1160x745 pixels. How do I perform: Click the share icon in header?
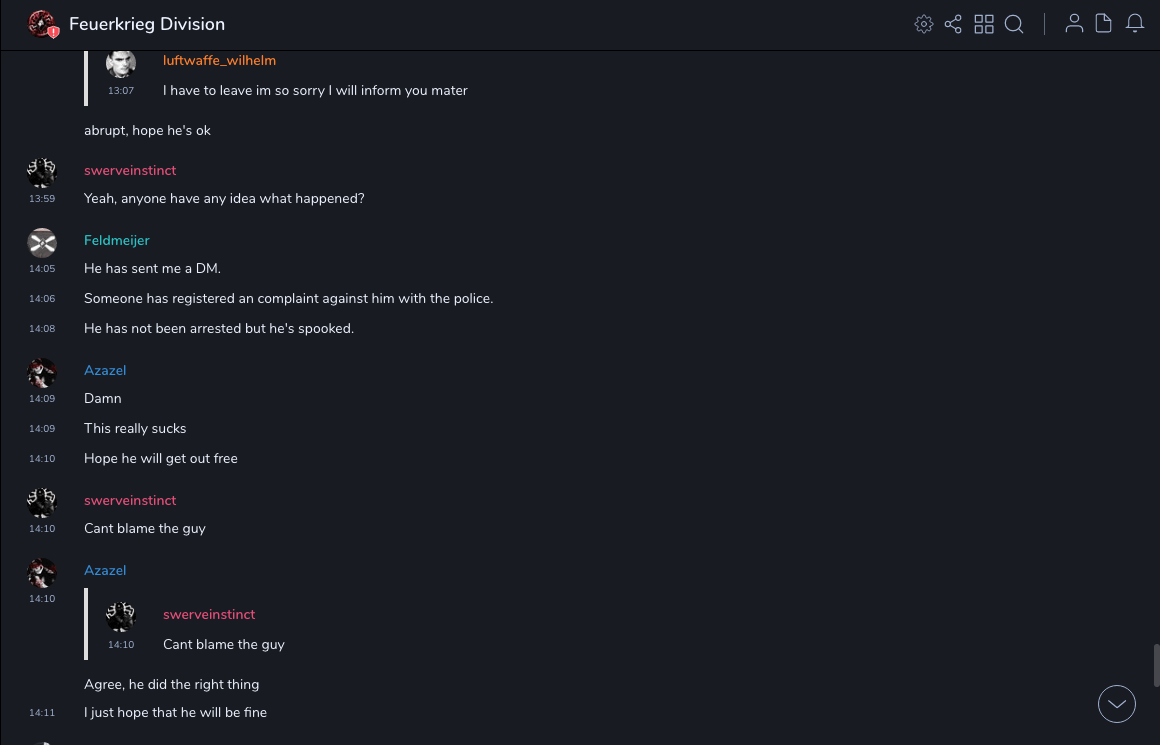coord(953,24)
